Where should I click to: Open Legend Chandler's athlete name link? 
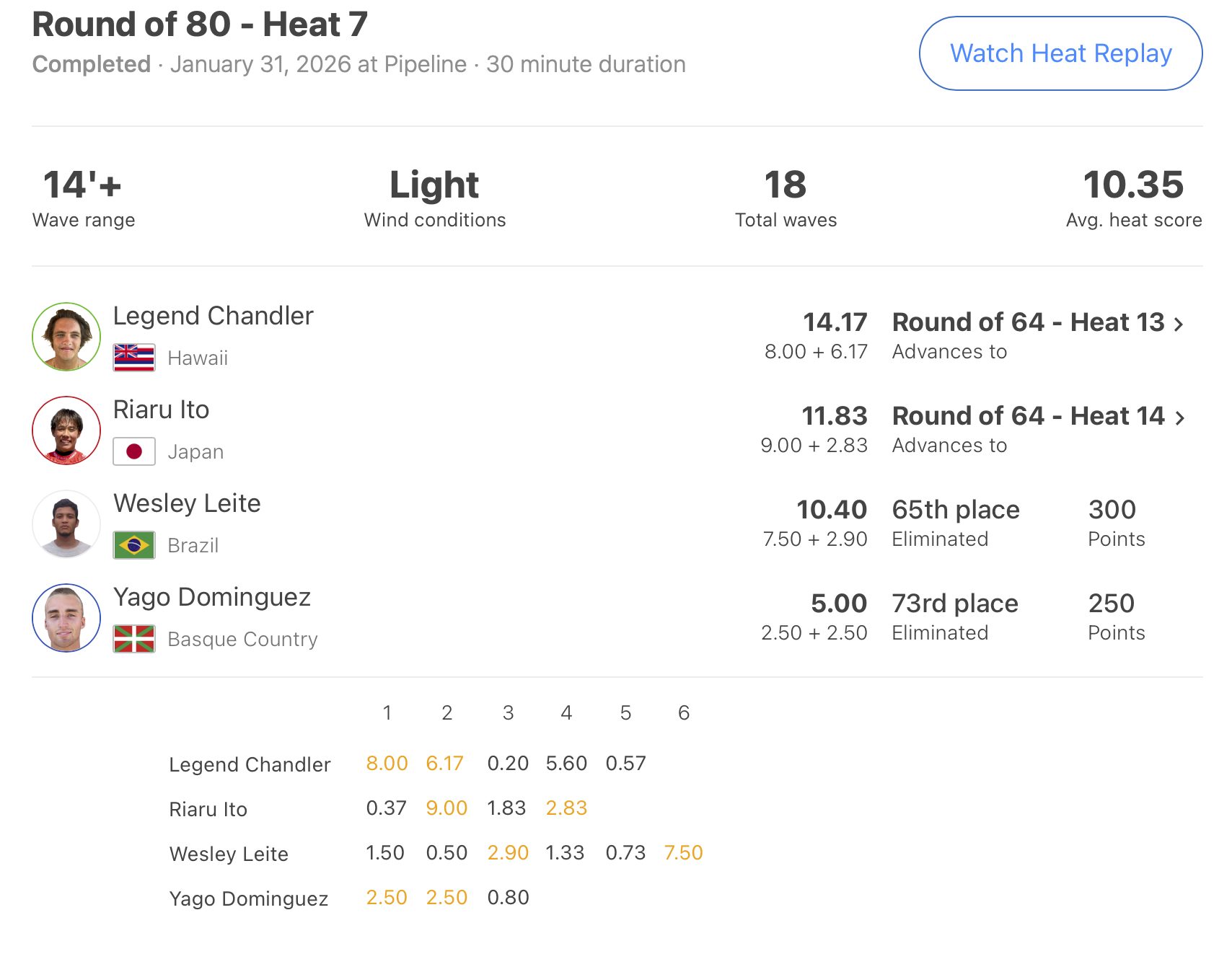tap(213, 316)
